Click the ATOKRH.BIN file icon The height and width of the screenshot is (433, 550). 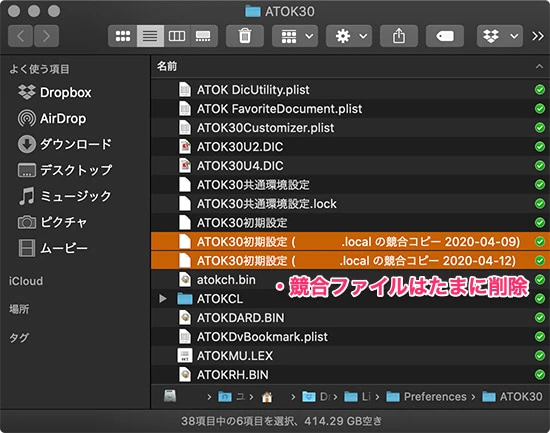coord(185,374)
